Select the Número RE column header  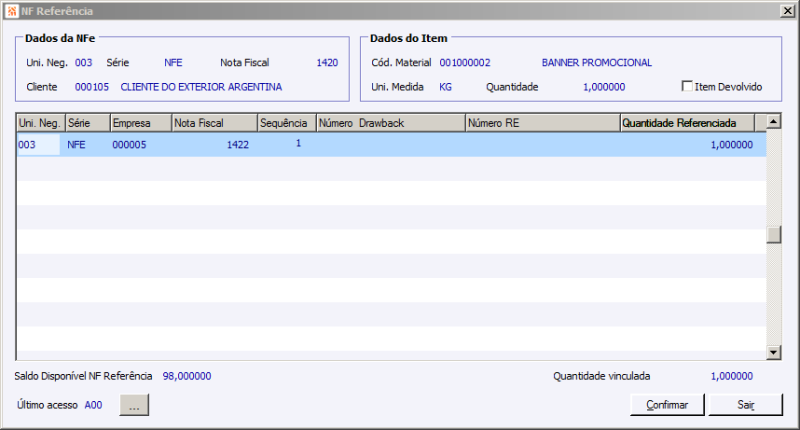click(543, 123)
